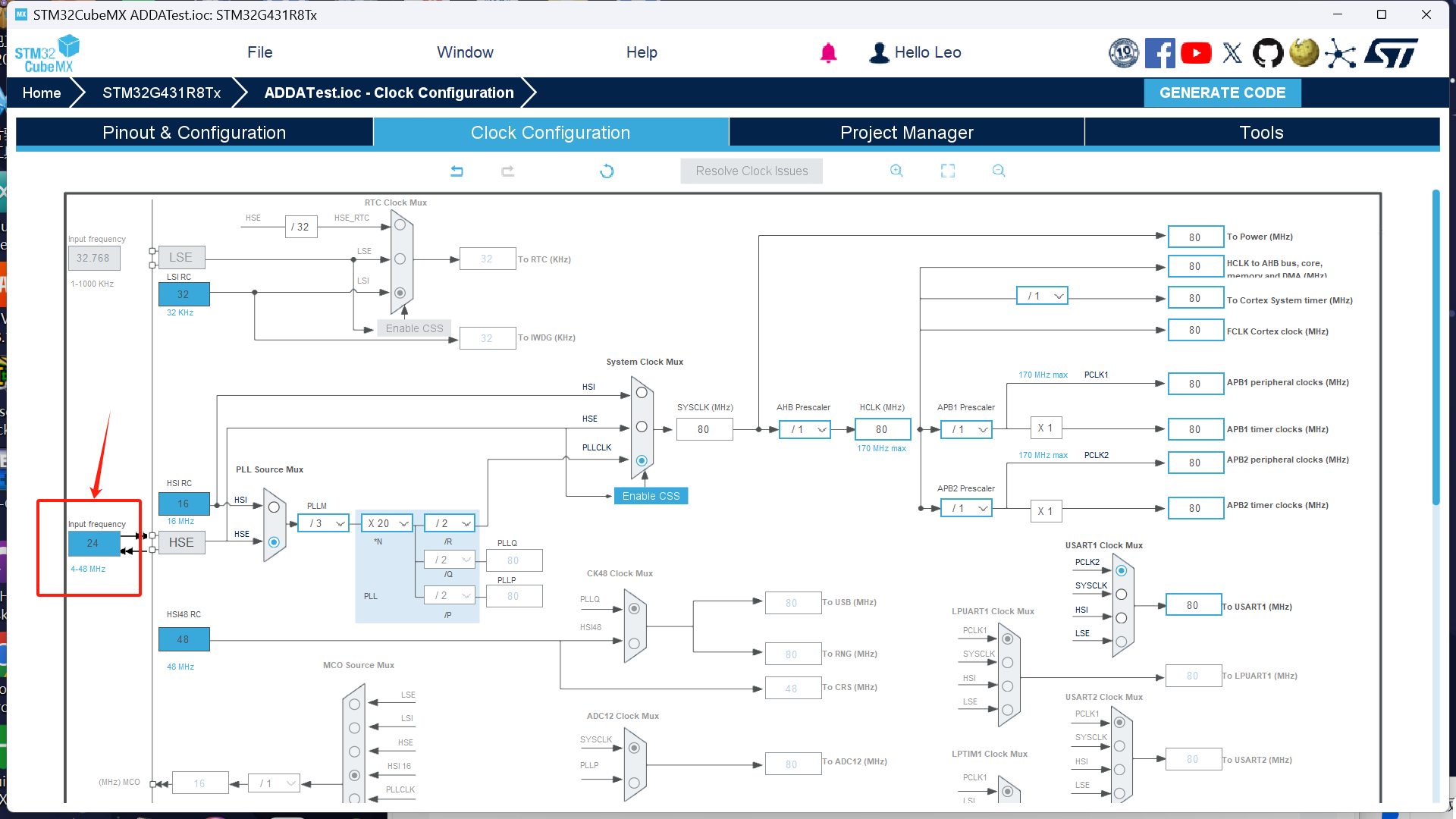Click the reset clock configuration icon
This screenshot has width=1456, height=819.
607,171
